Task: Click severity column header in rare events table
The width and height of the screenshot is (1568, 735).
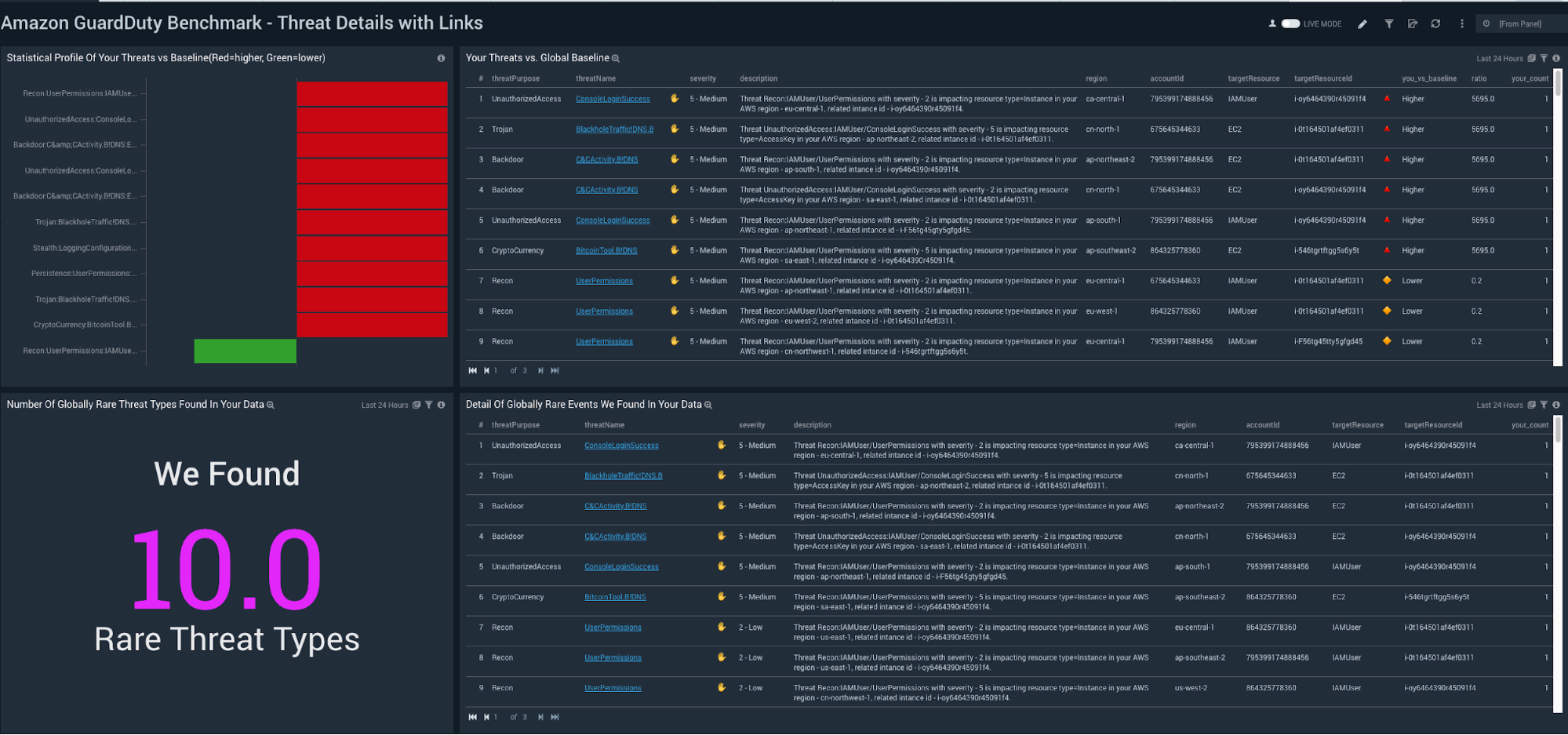Action: coord(751,425)
